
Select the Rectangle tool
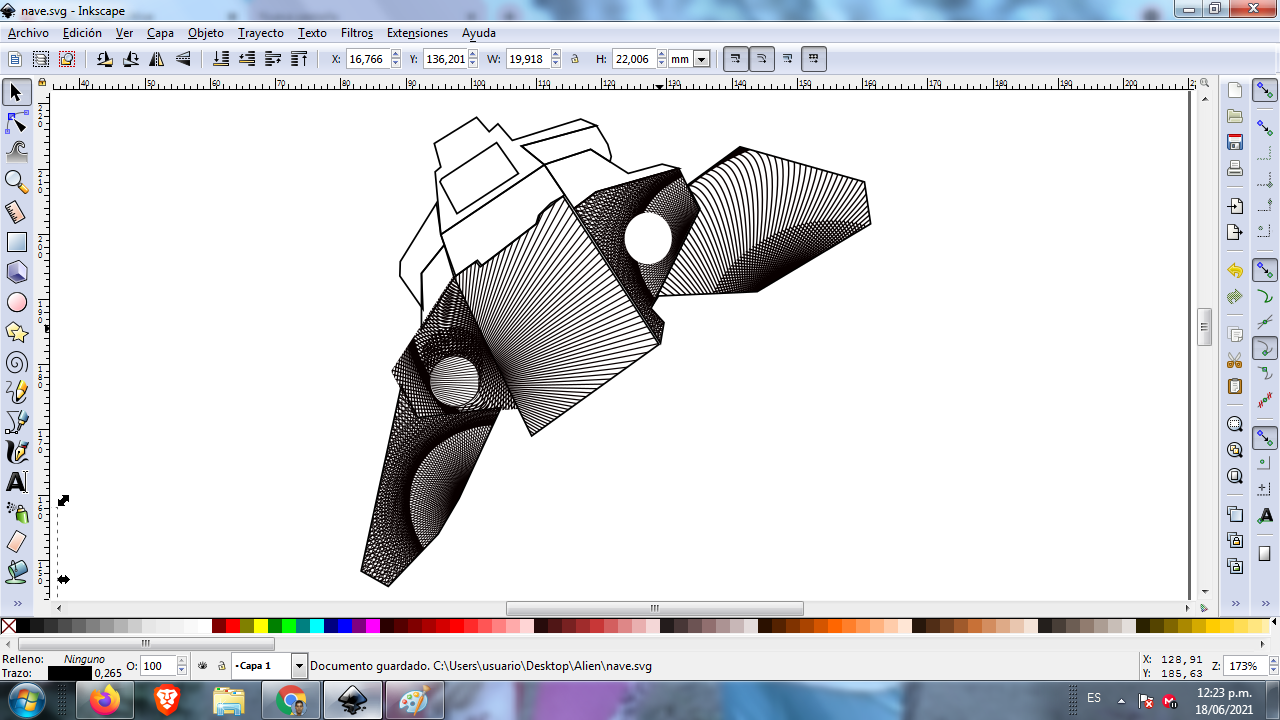(x=16, y=242)
